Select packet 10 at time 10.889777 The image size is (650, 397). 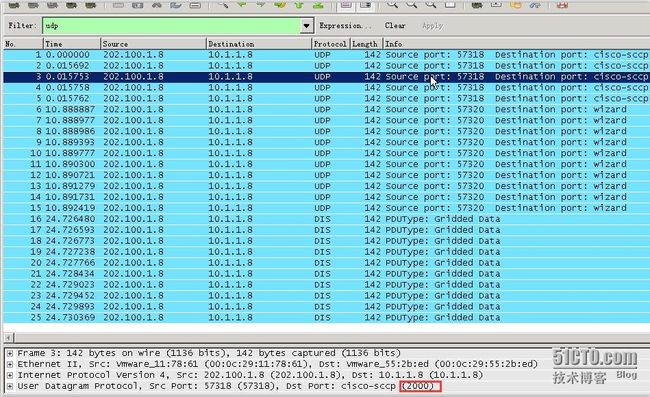[x=327, y=153]
